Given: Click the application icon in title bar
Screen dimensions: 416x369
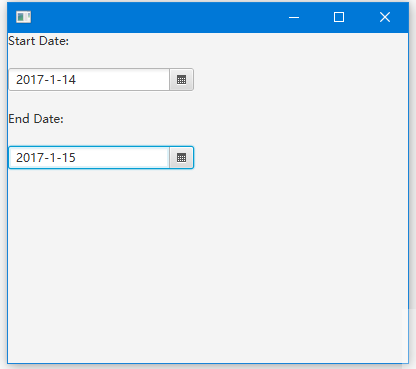Looking at the screenshot, I should 23,17.
